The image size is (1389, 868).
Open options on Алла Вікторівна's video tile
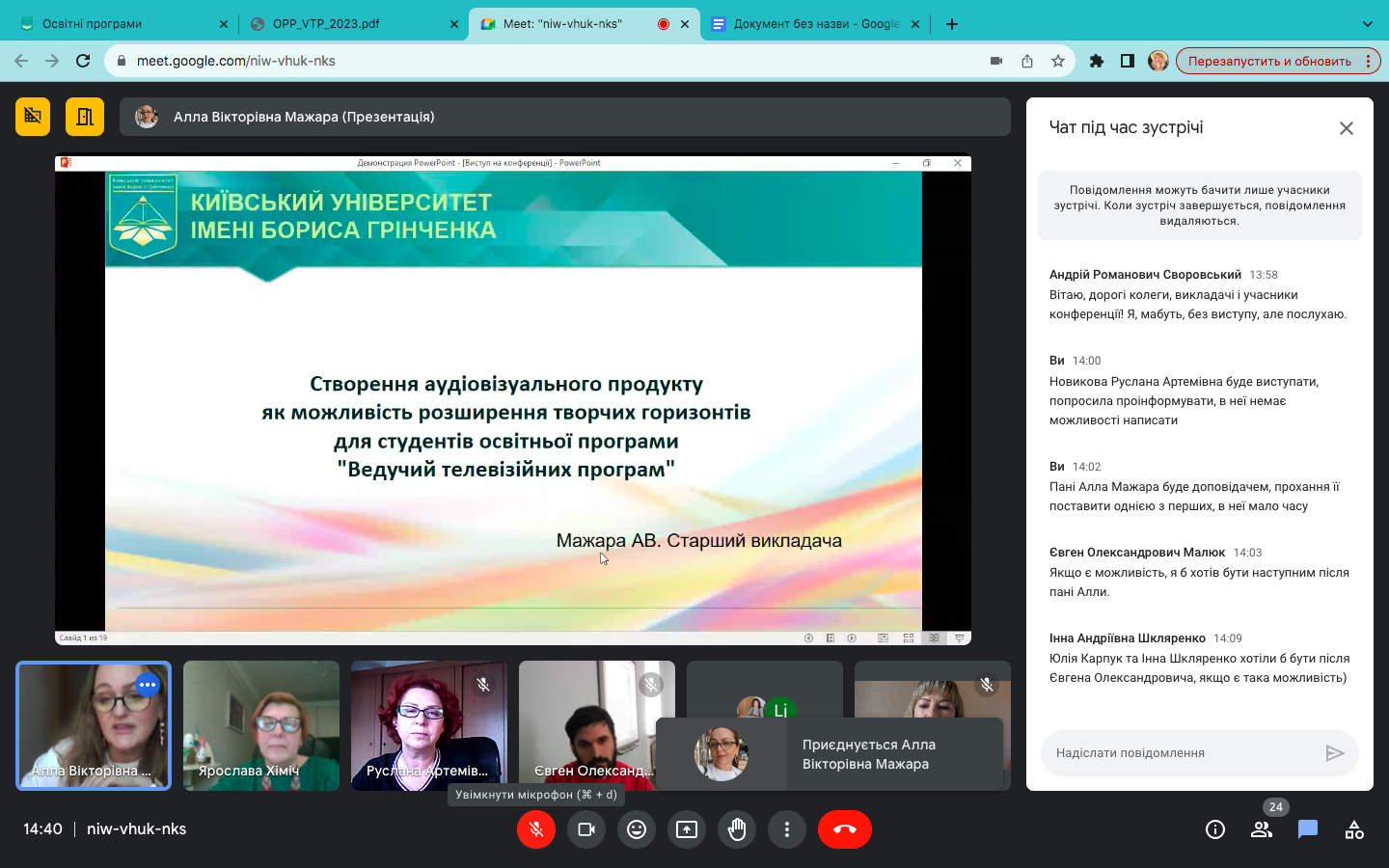[148, 685]
